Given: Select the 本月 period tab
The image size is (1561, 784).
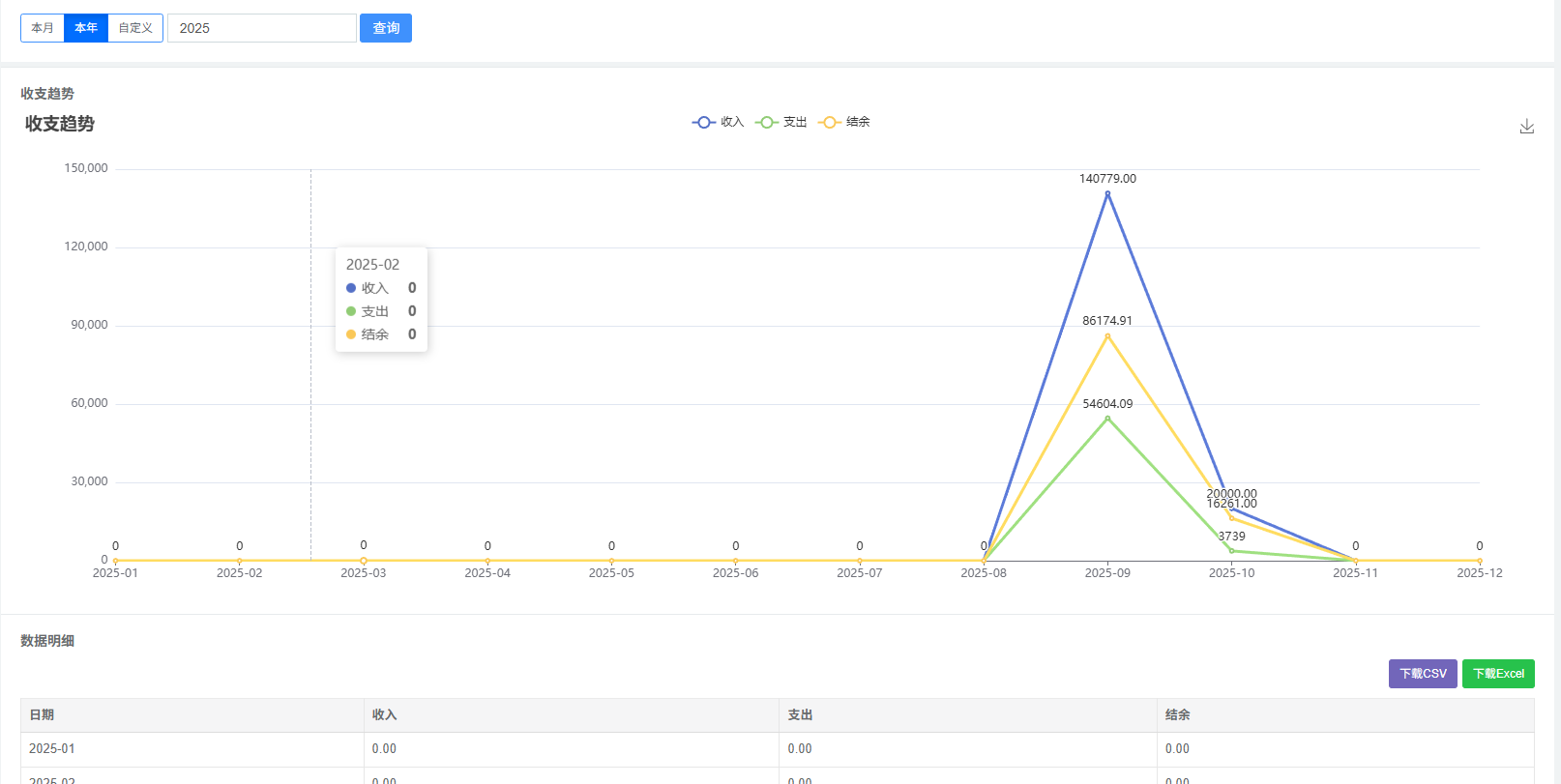Looking at the screenshot, I should tap(43, 28).
